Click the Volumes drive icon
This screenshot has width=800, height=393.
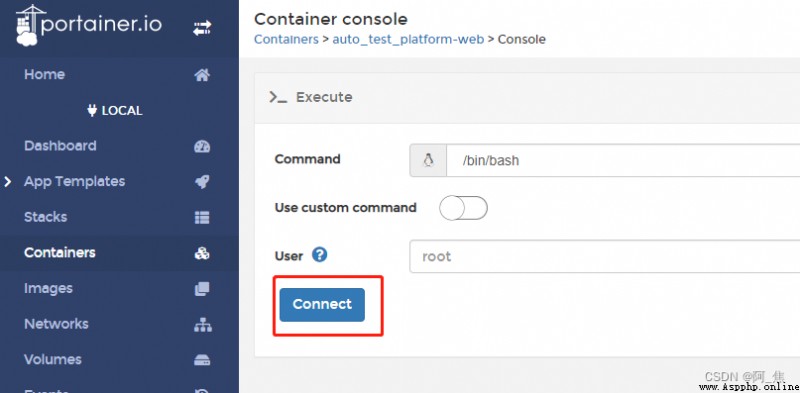click(202, 360)
